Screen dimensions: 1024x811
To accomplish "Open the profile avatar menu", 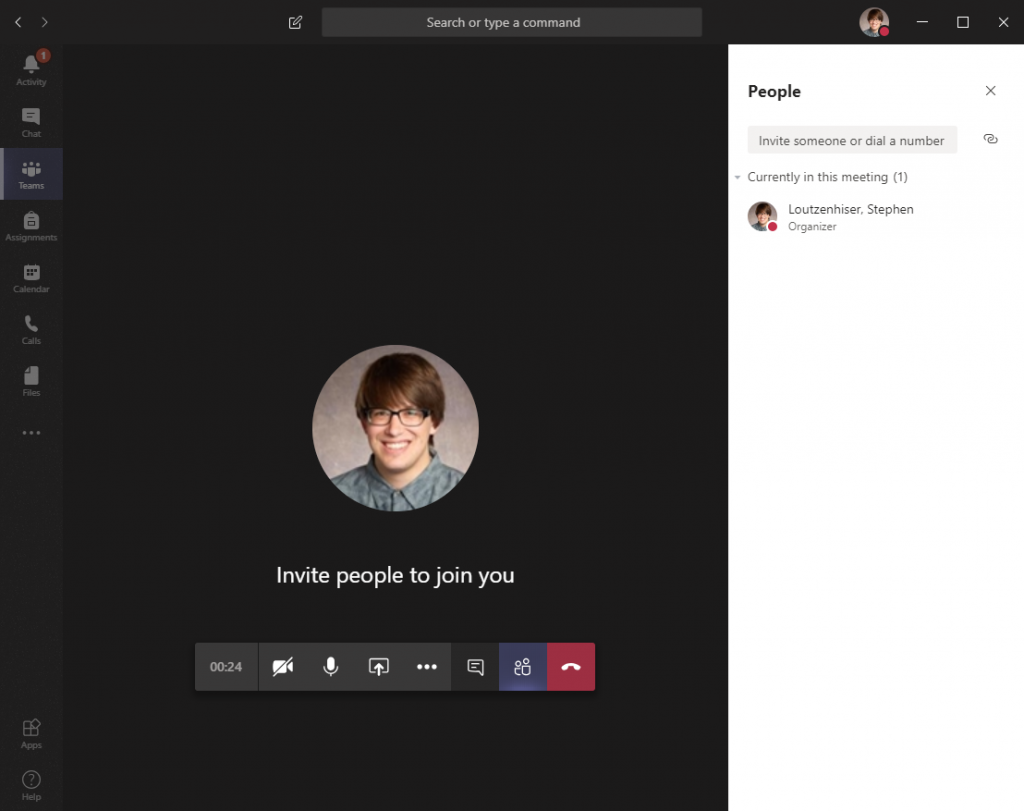I will (x=874, y=22).
